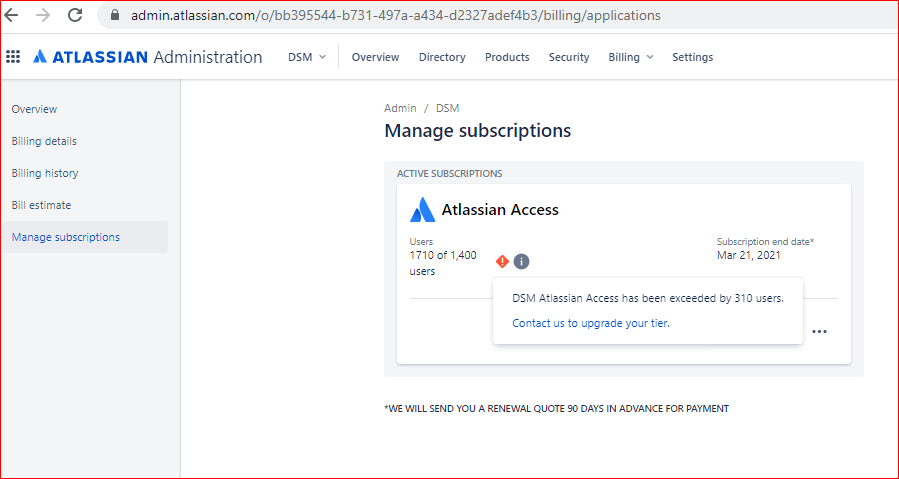
Task: Open Settings in top navigation
Action: (693, 57)
